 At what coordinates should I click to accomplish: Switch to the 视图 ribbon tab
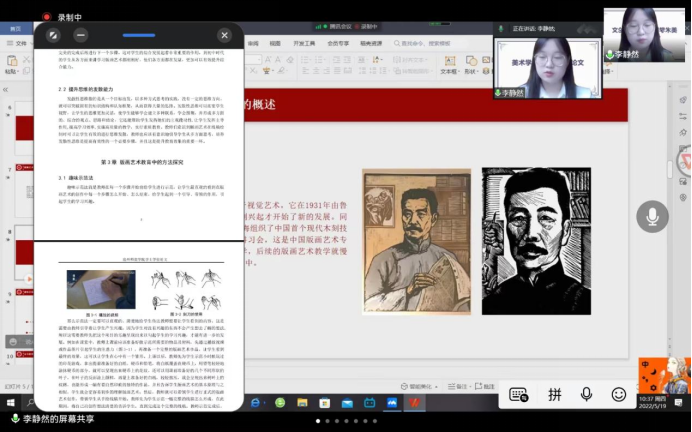pyautogui.click(x=275, y=43)
